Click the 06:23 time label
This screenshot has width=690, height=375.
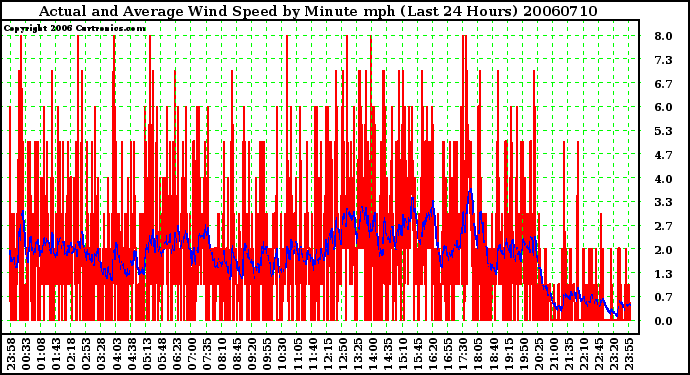(x=176, y=354)
